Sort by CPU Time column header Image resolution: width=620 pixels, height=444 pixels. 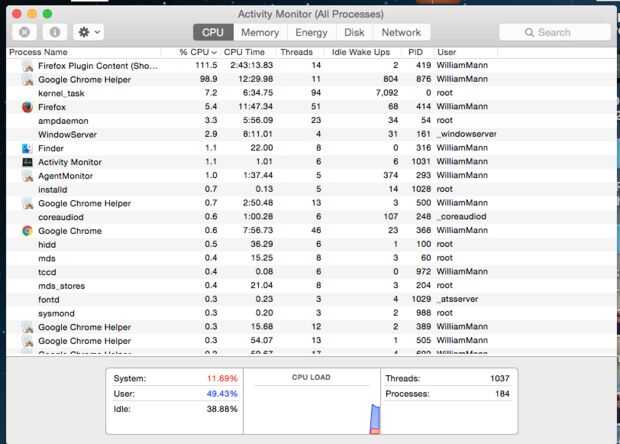pyautogui.click(x=244, y=52)
